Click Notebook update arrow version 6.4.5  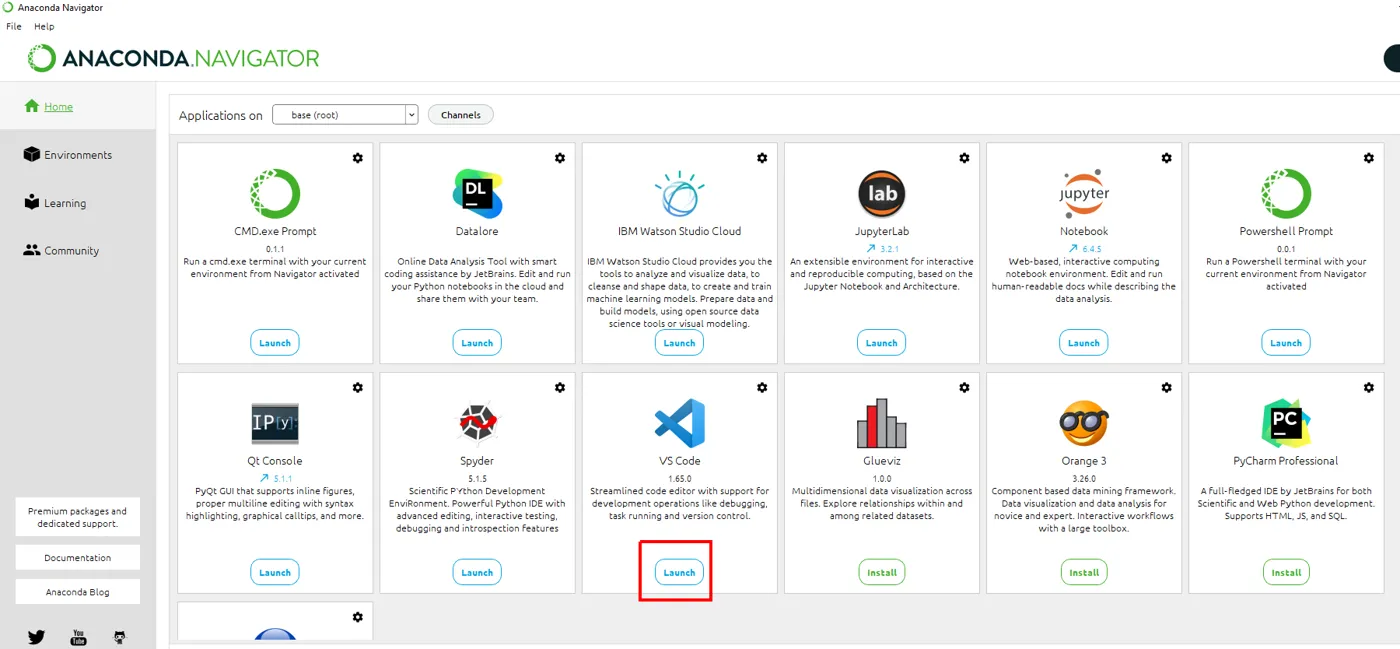pos(1085,248)
